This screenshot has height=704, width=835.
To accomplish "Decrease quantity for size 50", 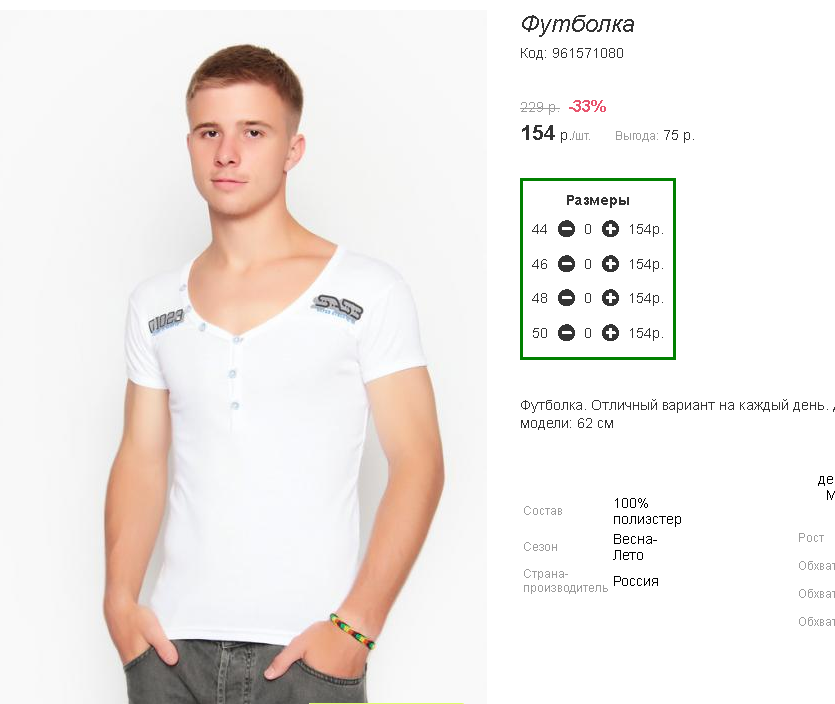I will coord(566,333).
